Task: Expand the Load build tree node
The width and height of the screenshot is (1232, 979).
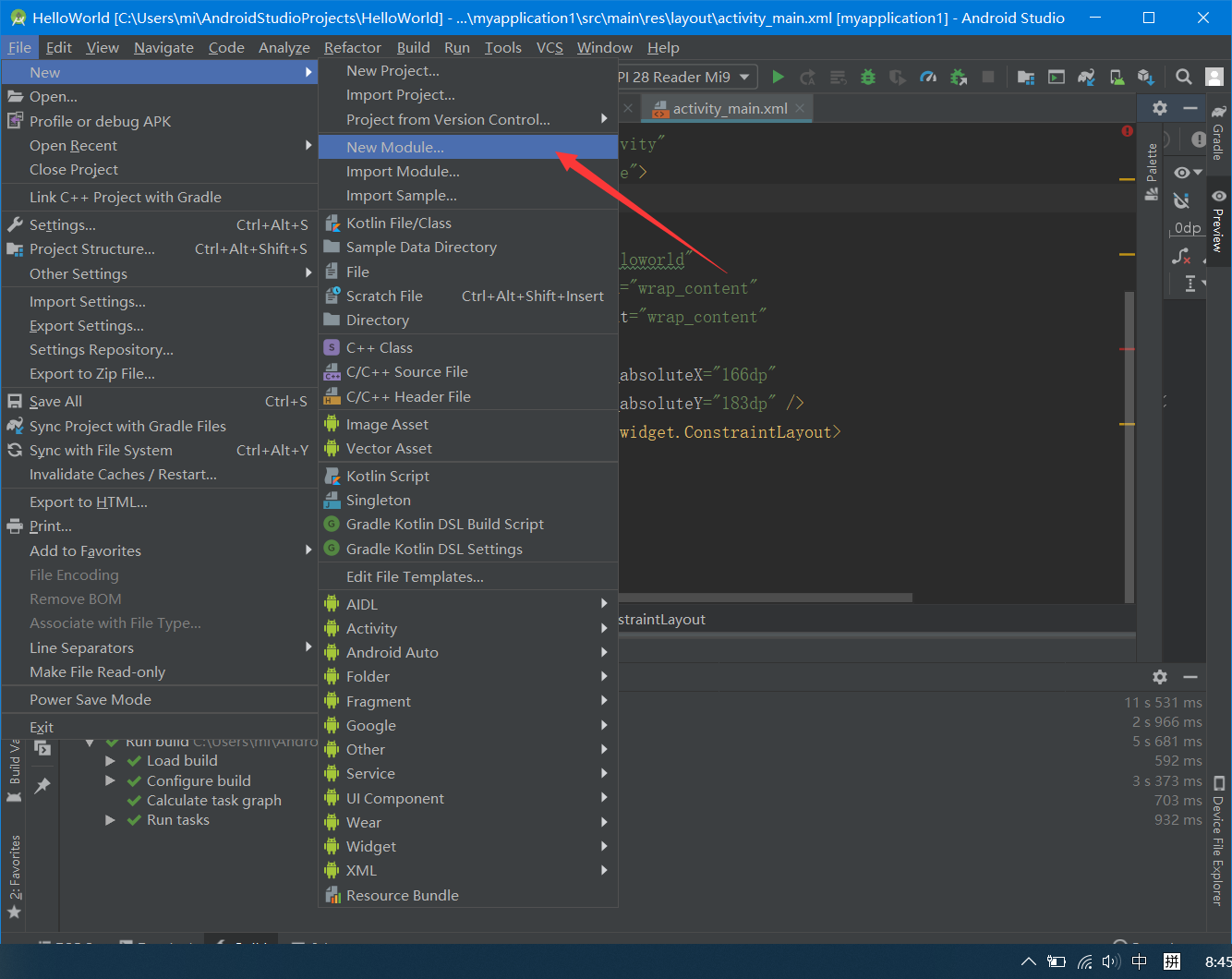Action: pos(110,761)
